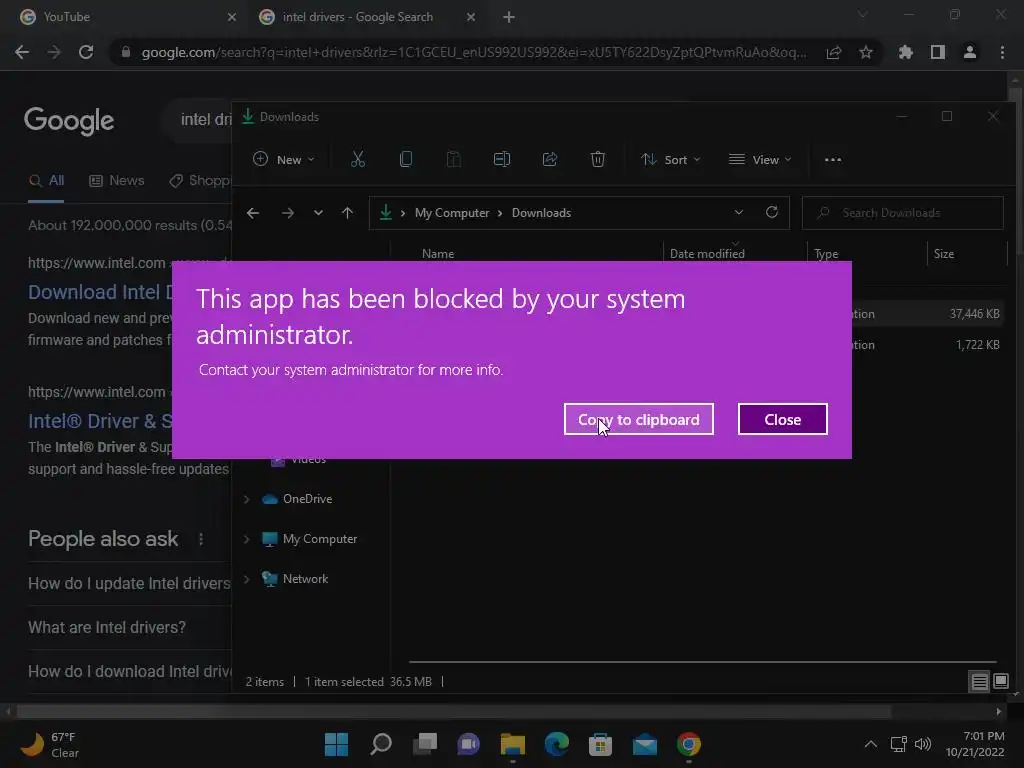
Task: Click the Chrome back arrow
Action: click(22, 52)
